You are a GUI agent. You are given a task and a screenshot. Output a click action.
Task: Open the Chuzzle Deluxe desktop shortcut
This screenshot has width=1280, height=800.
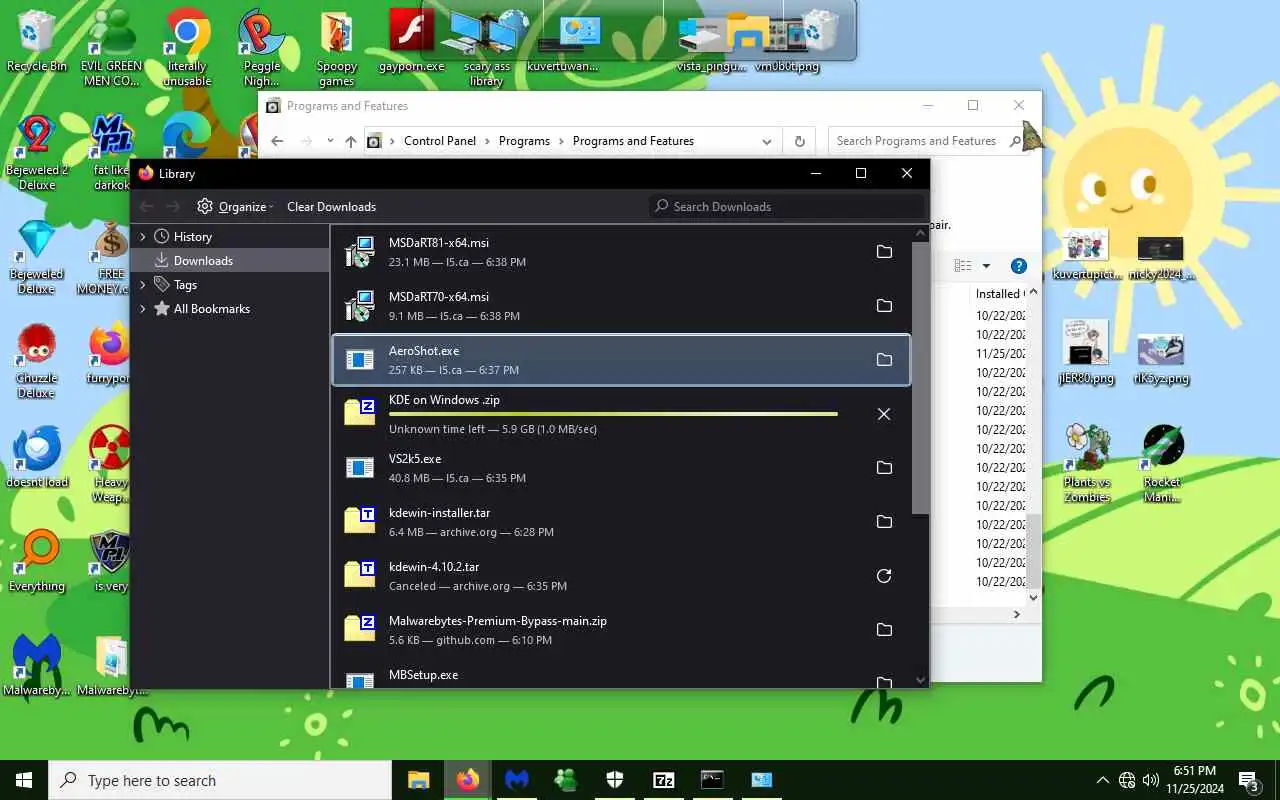pos(37,361)
